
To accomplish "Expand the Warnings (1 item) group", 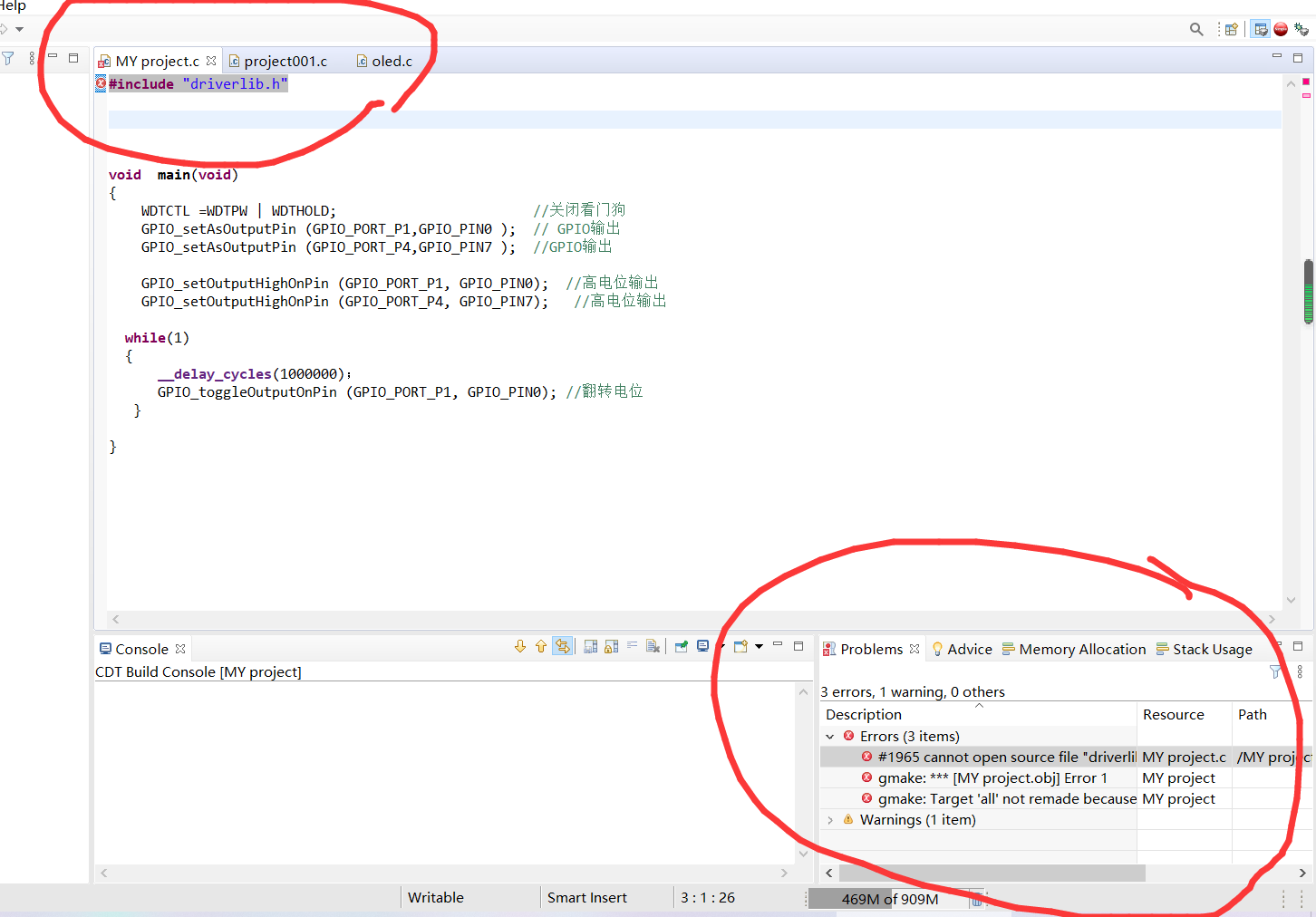I will tap(830, 820).
